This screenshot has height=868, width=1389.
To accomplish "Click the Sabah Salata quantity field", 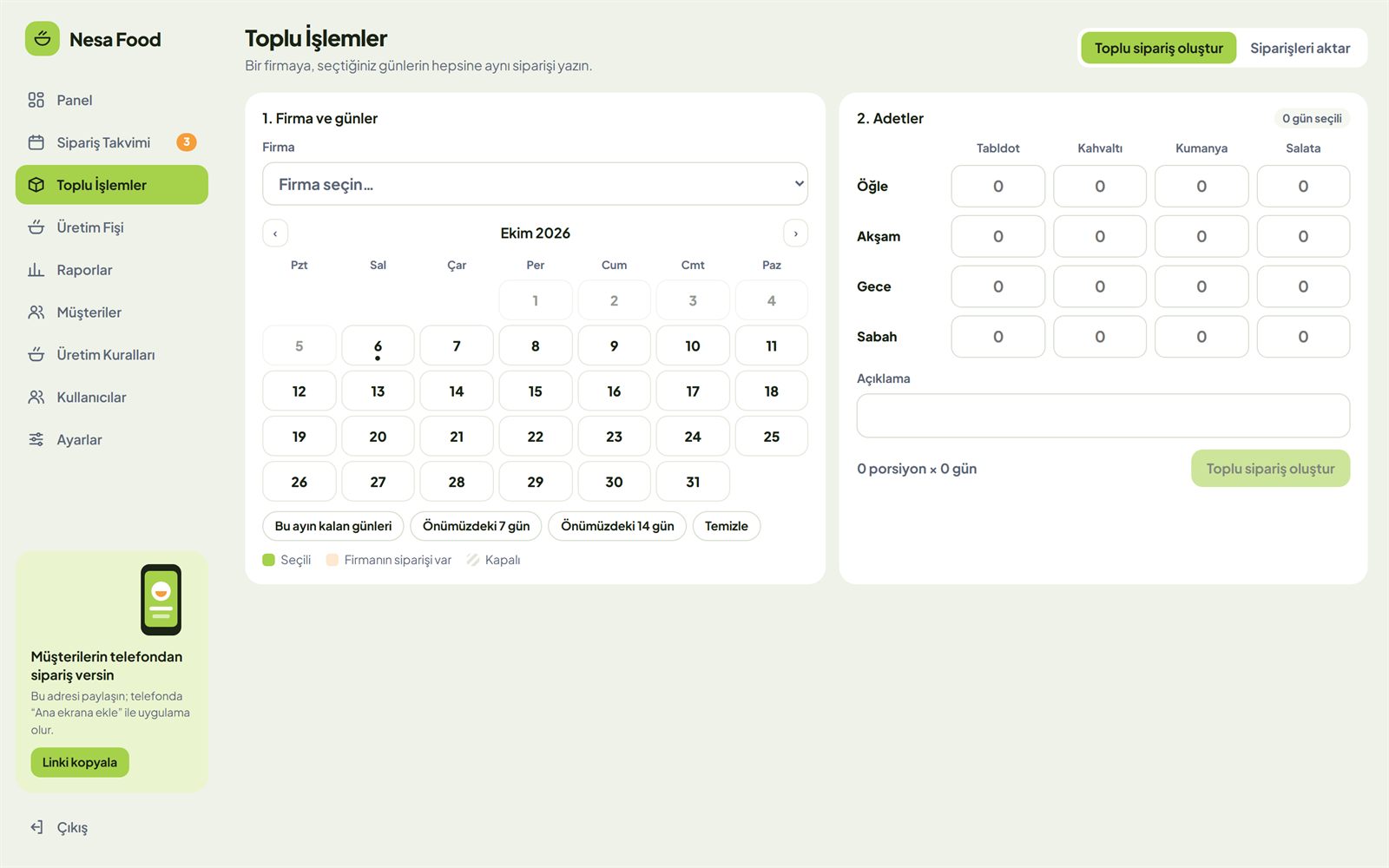I will tap(1303, 337).
